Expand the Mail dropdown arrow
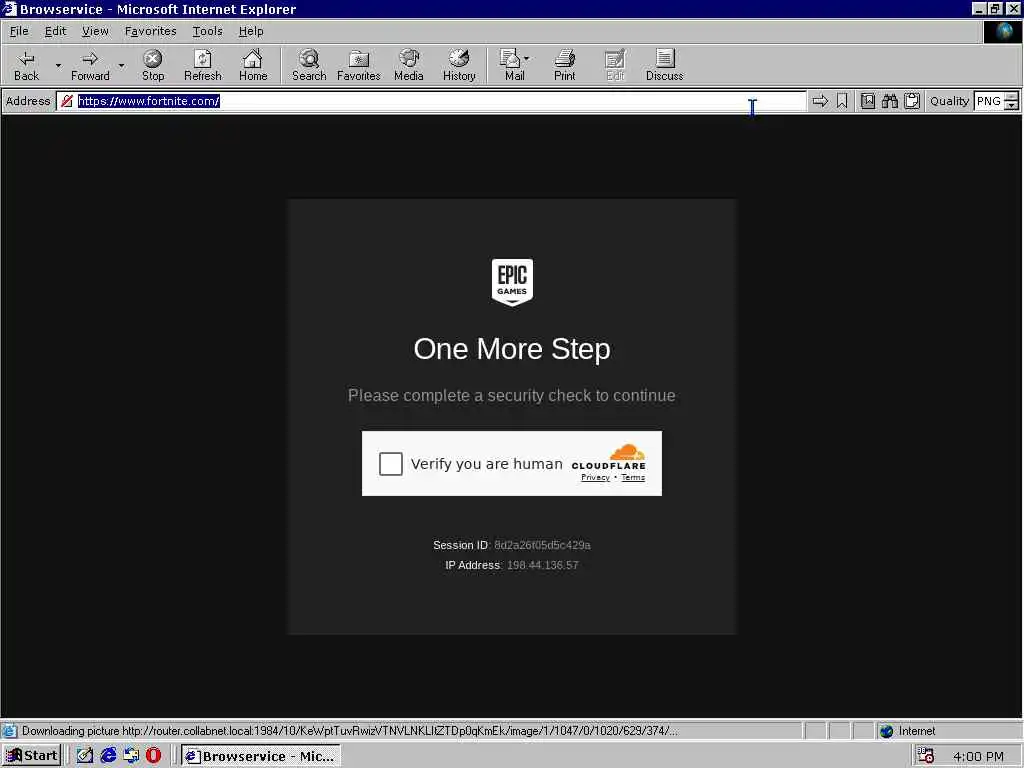The image size is (1024, 768). pyautogui.click(x=527, y=59)
